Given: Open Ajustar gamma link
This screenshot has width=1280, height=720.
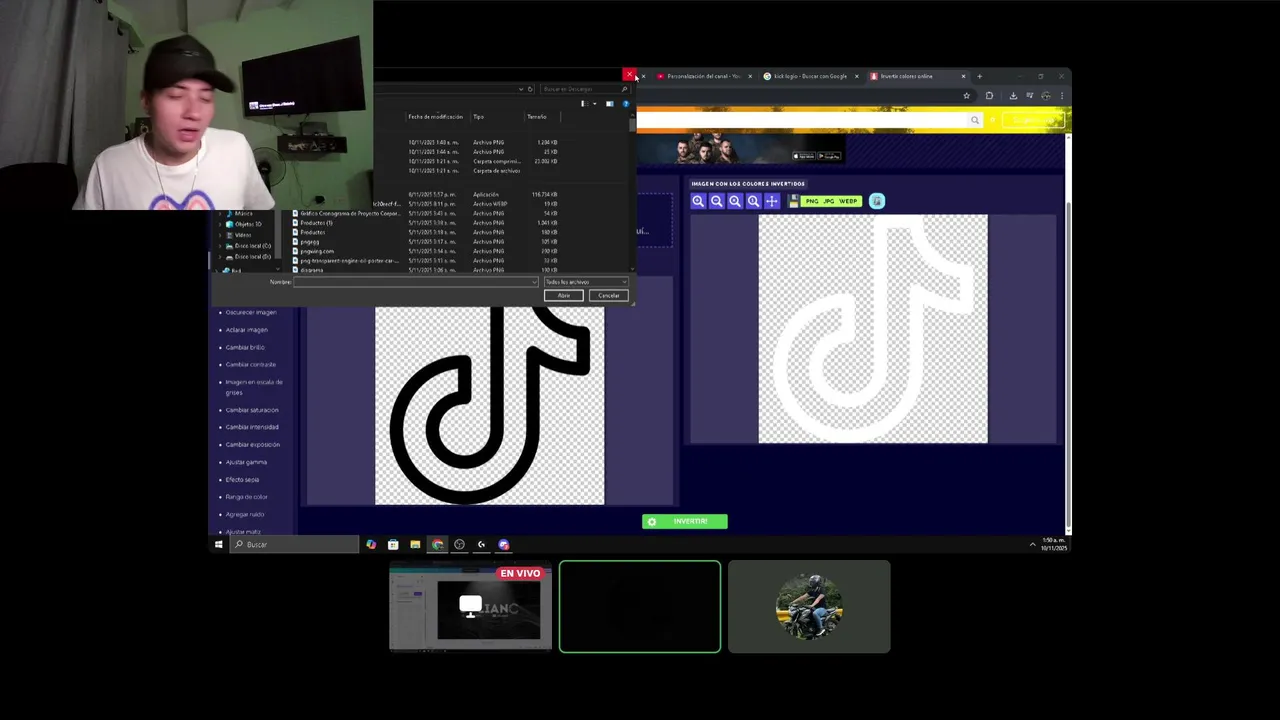Looking at the screenshot, I should [246, 462].
